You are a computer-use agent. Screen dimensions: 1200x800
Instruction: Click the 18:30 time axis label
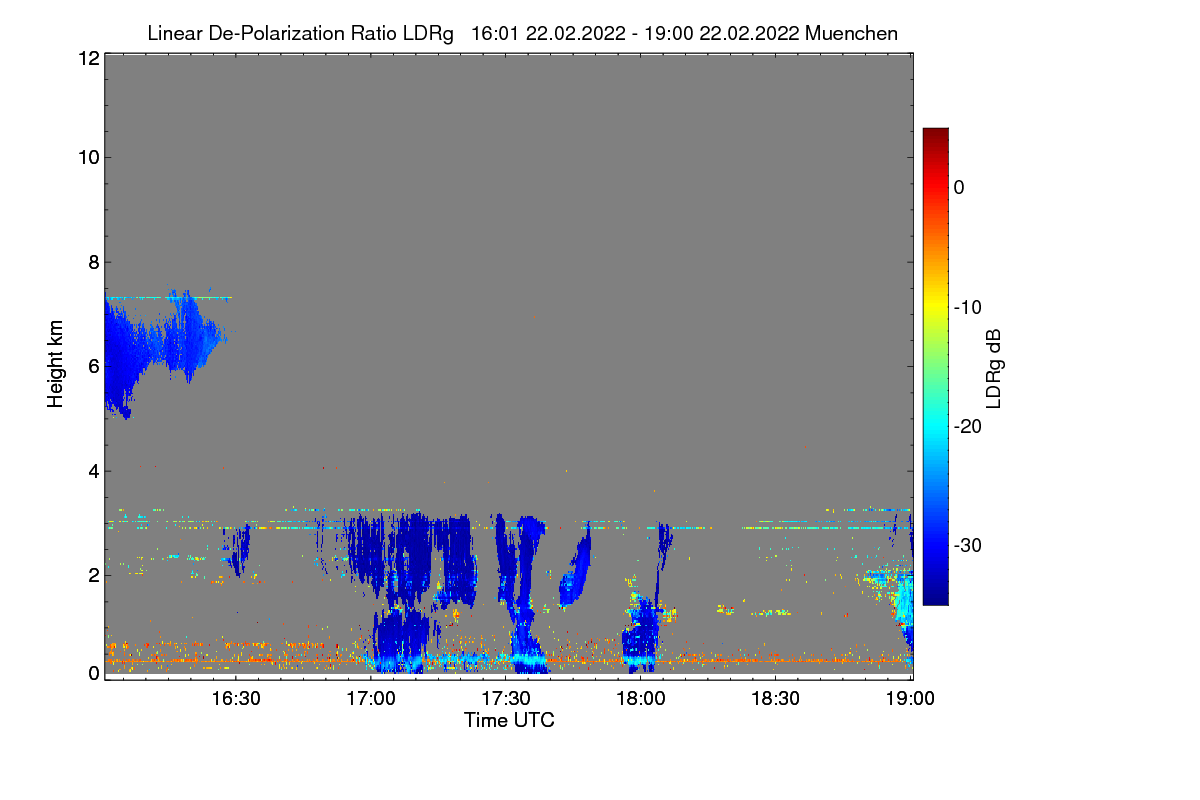tap(775, 699)
